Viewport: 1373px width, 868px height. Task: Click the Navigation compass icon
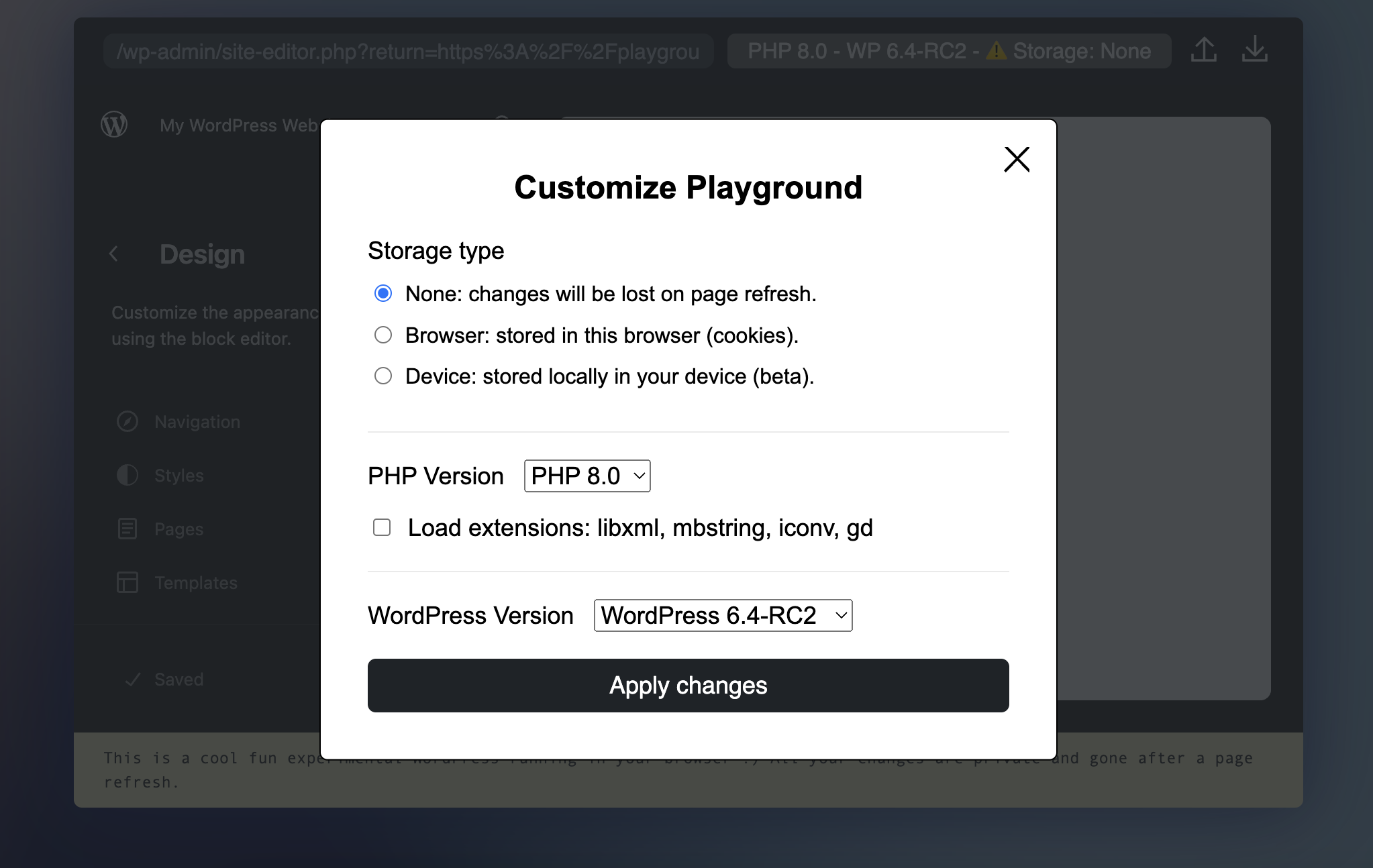tap(128, 422)
